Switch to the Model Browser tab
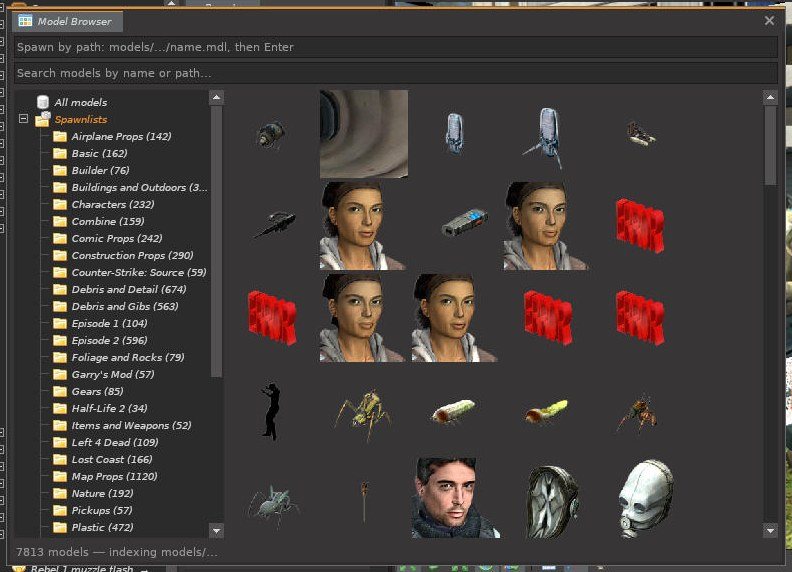Viewport: 792px width, 572px height. coord(67,22)
